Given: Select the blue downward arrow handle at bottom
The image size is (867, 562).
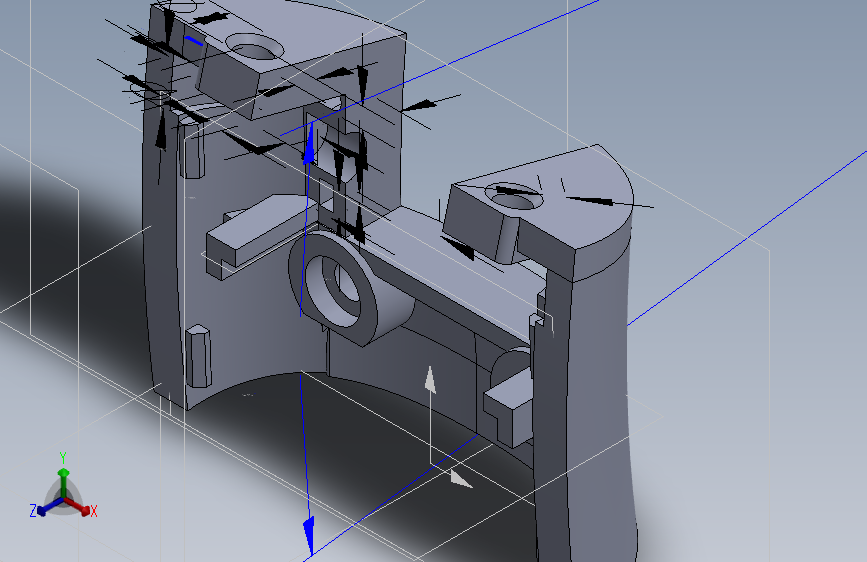Looking at the screenshot, I should [x=309, y=536].
